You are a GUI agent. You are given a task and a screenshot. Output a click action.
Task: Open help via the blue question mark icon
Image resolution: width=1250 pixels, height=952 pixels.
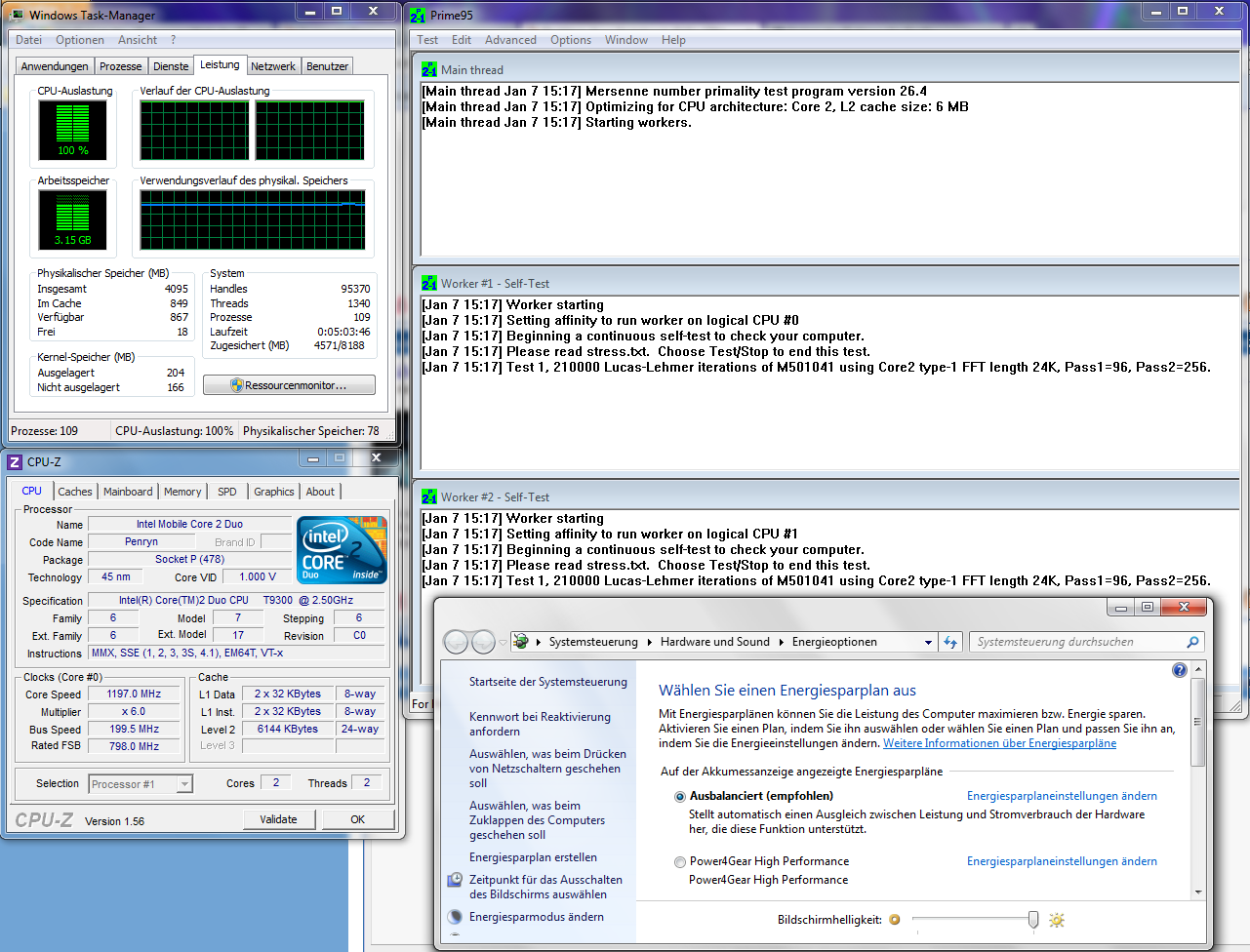[1180, 670]
